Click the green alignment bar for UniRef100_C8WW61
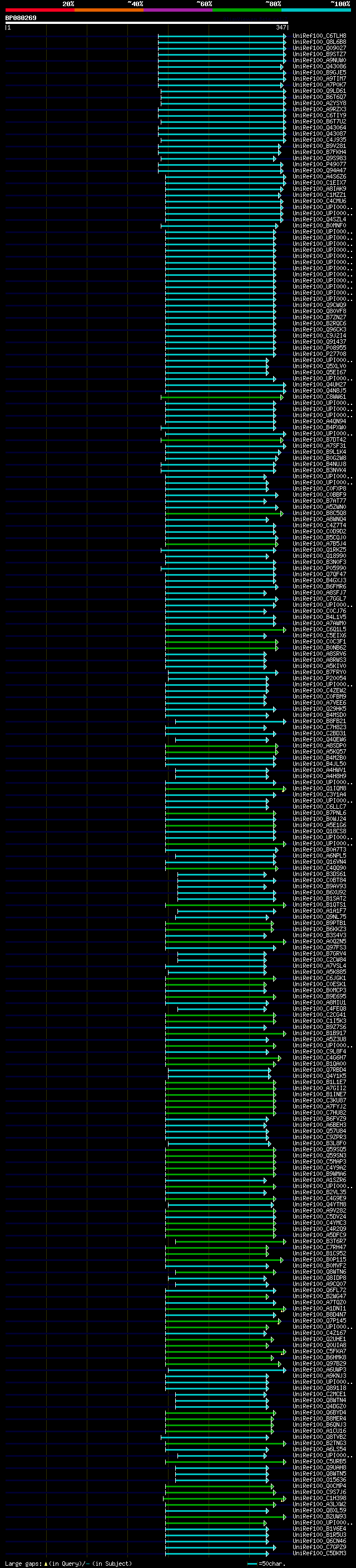The height and width of the screenshot is (1568, 356). click(222, 397)
